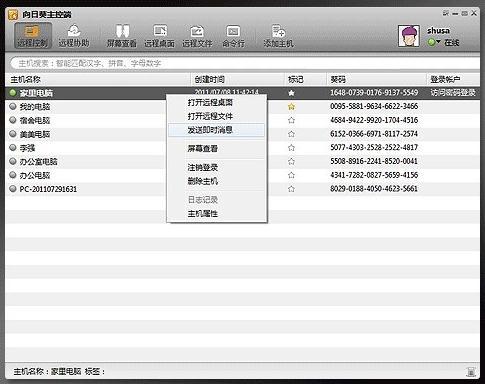485x384 pixels.
Task: Toggle the star mark for 美美电脑
Action: (x=291, y=134)
